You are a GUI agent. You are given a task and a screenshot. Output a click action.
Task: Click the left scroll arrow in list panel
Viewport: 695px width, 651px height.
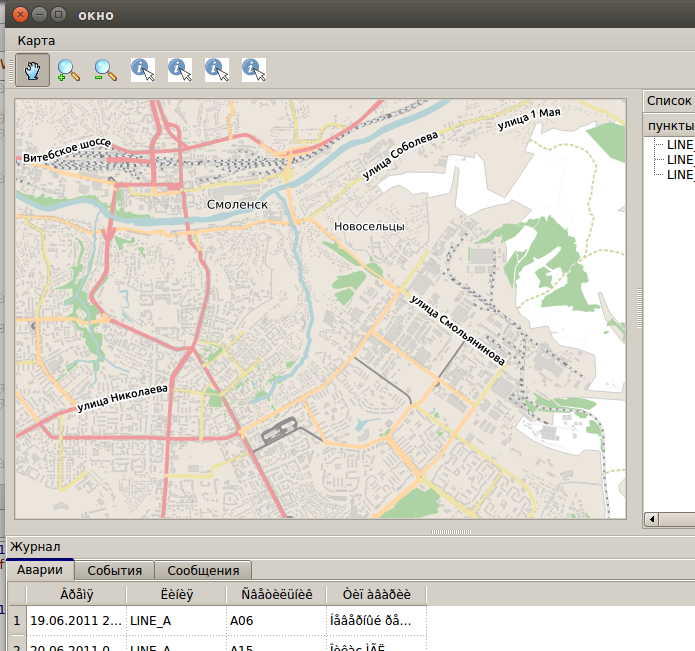tap(651, 520)
